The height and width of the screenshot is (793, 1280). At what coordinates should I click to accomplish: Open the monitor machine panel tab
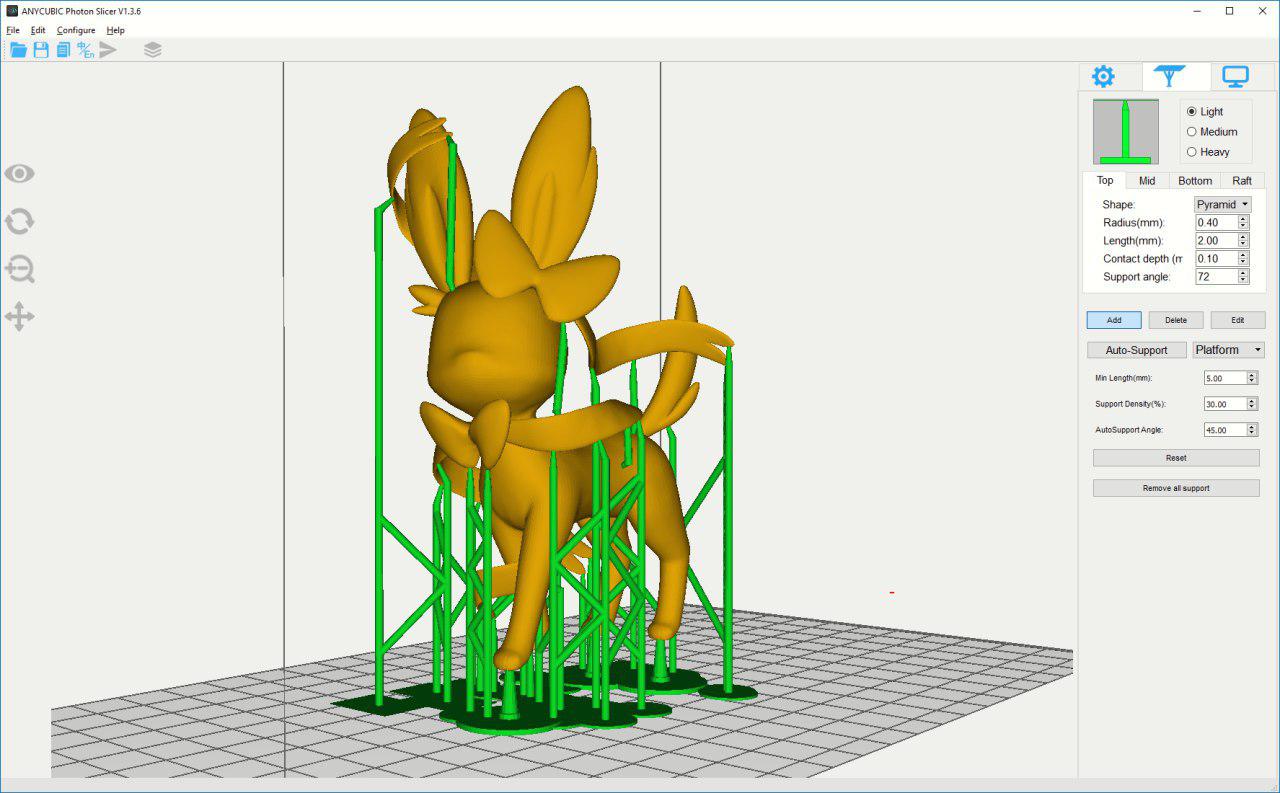click(x=1236, y=76)
